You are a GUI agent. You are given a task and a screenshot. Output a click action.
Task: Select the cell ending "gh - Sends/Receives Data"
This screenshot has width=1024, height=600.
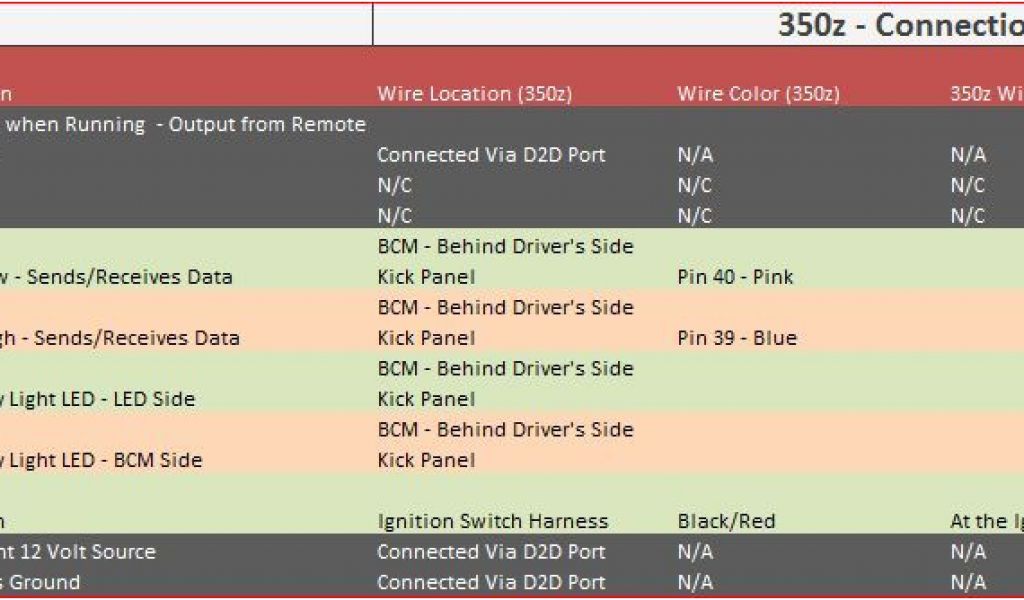(x=120, y=338)
